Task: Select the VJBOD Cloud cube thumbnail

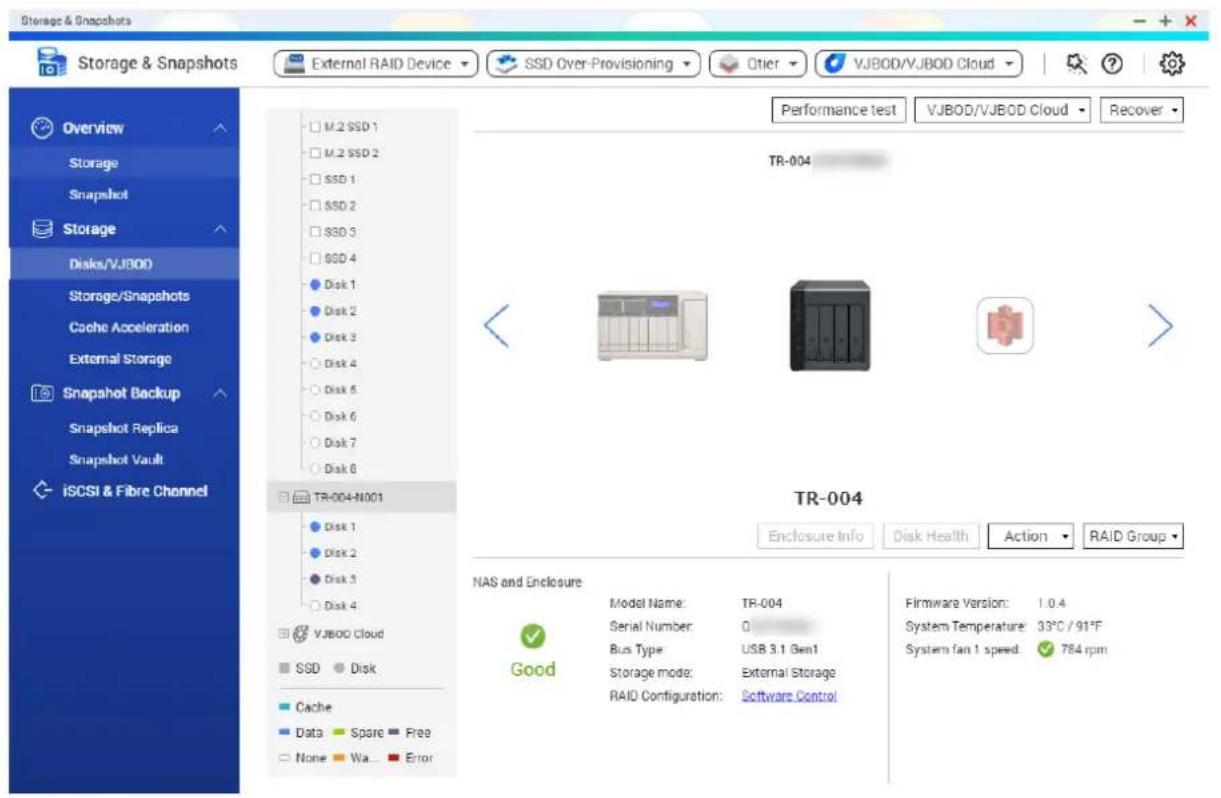Action: (1004, 326)
